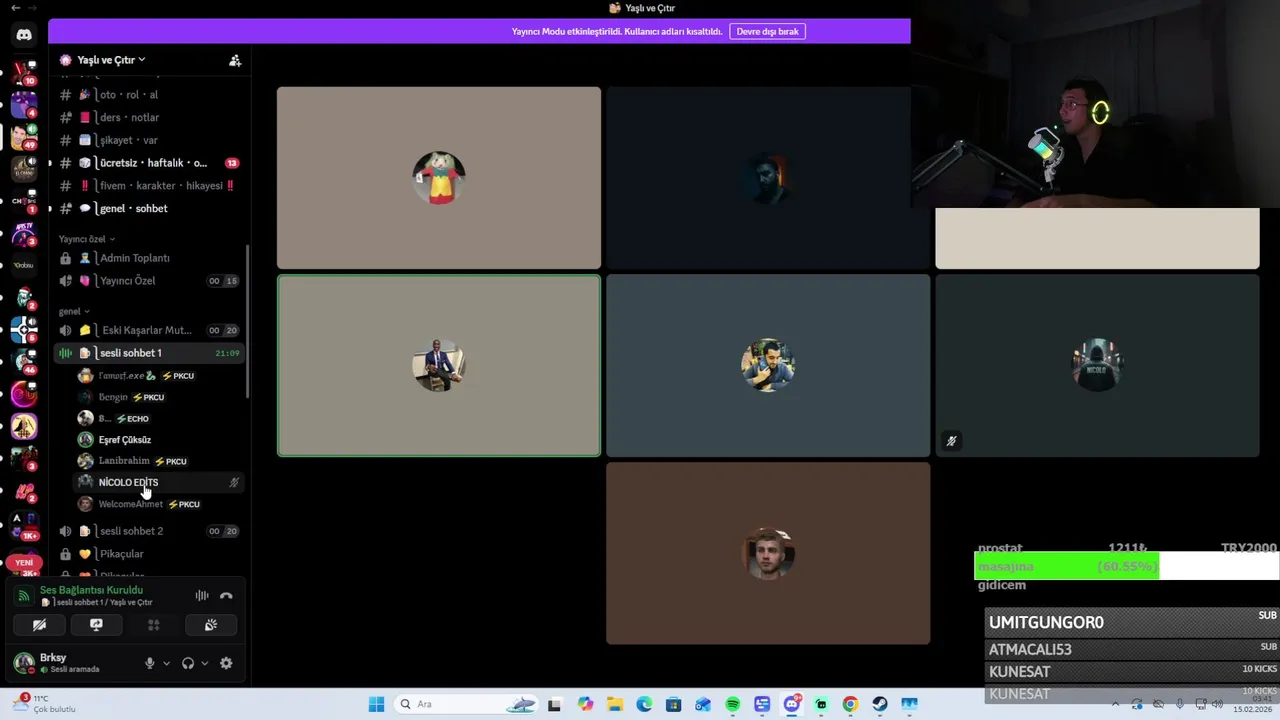
Task: Open Microsoft Edge from the taskbar
Action: click(x=644, y=704)
